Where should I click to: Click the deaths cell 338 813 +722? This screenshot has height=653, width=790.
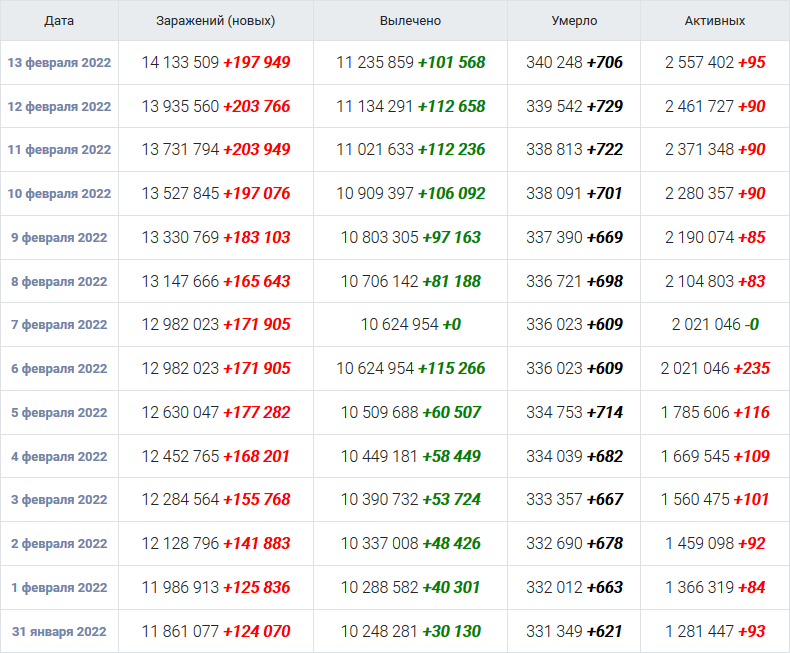(574, 150)
